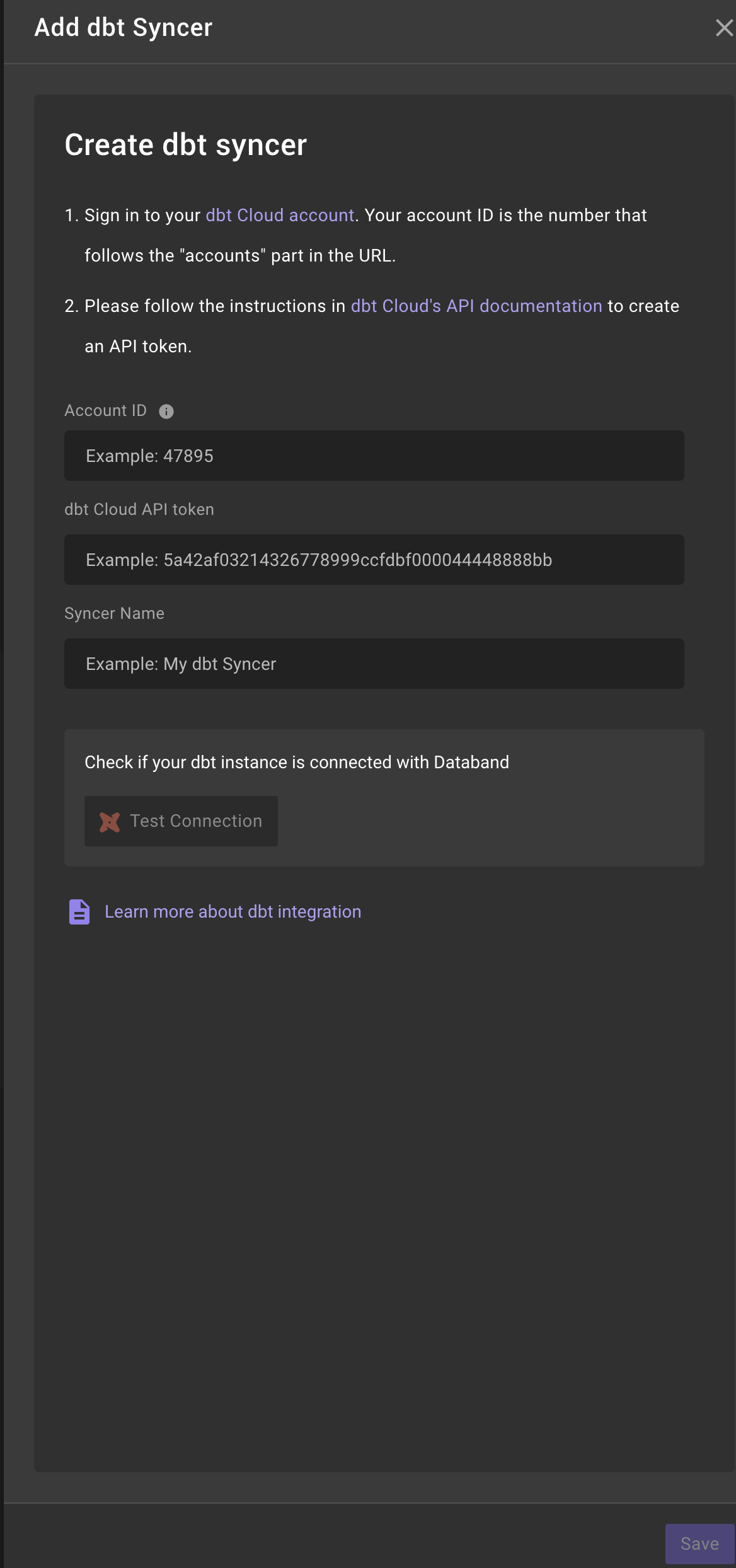The height and width of the screenshot is (1568, 736).
Task: Open dbt Cloud's API documentation link
Action: (476, 306)
